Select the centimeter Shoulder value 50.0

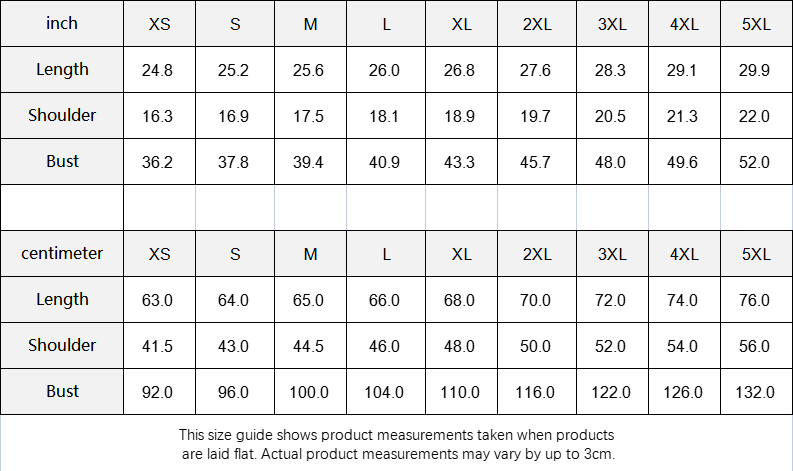pos(535,346)
